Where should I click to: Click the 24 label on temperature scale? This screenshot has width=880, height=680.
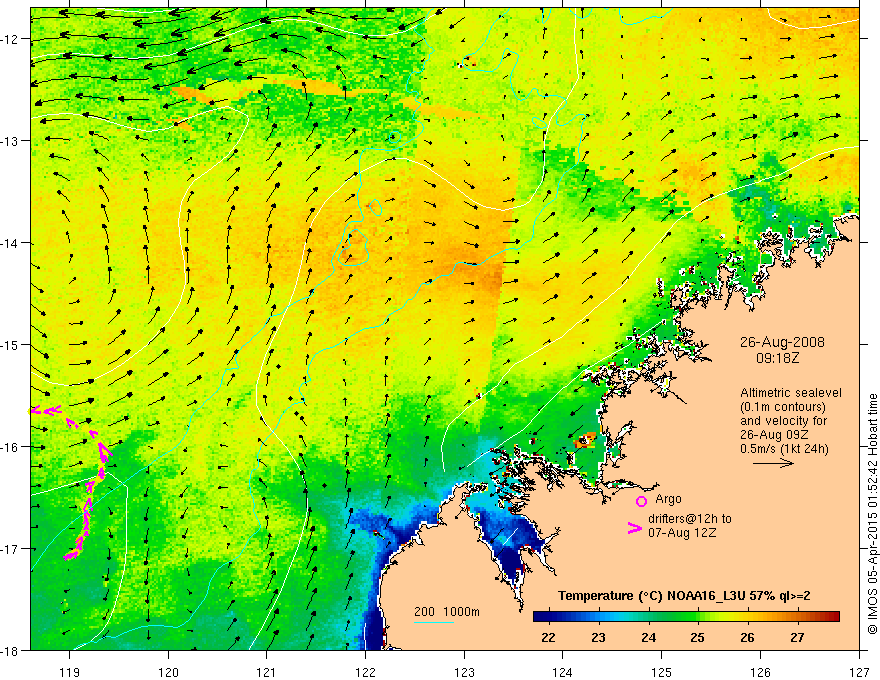tap(648, 637)
